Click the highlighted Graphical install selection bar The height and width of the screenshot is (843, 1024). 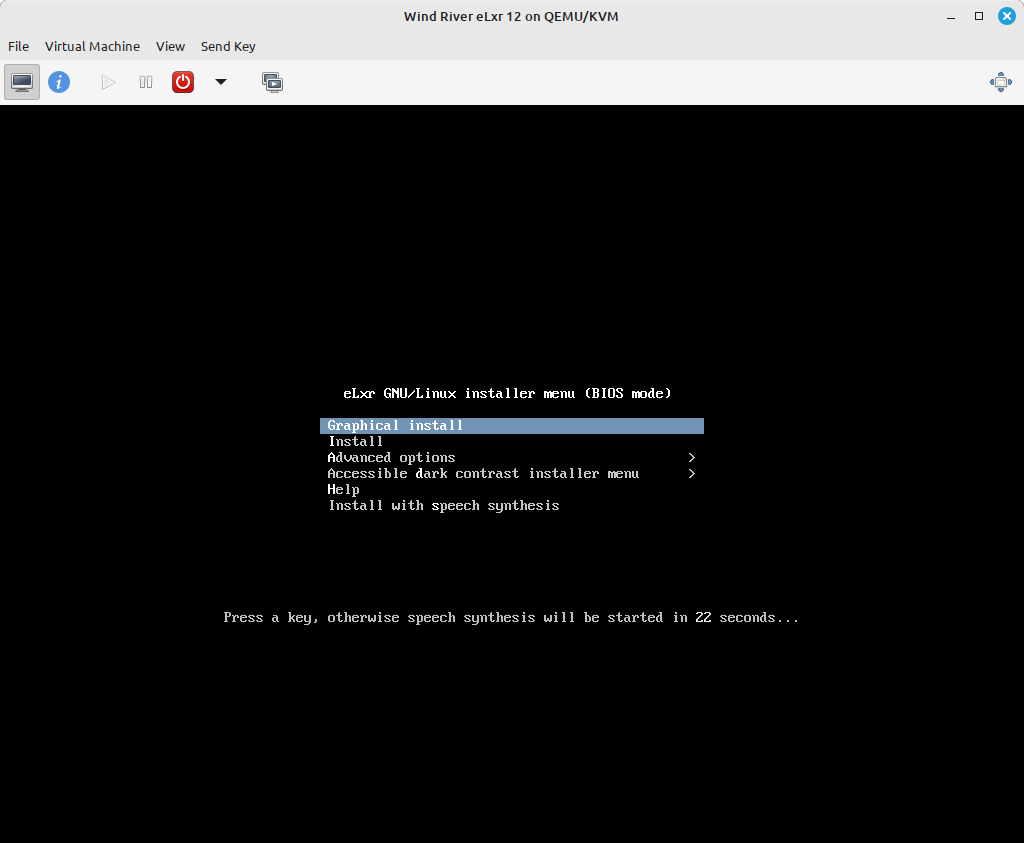[x=511, y=425]
